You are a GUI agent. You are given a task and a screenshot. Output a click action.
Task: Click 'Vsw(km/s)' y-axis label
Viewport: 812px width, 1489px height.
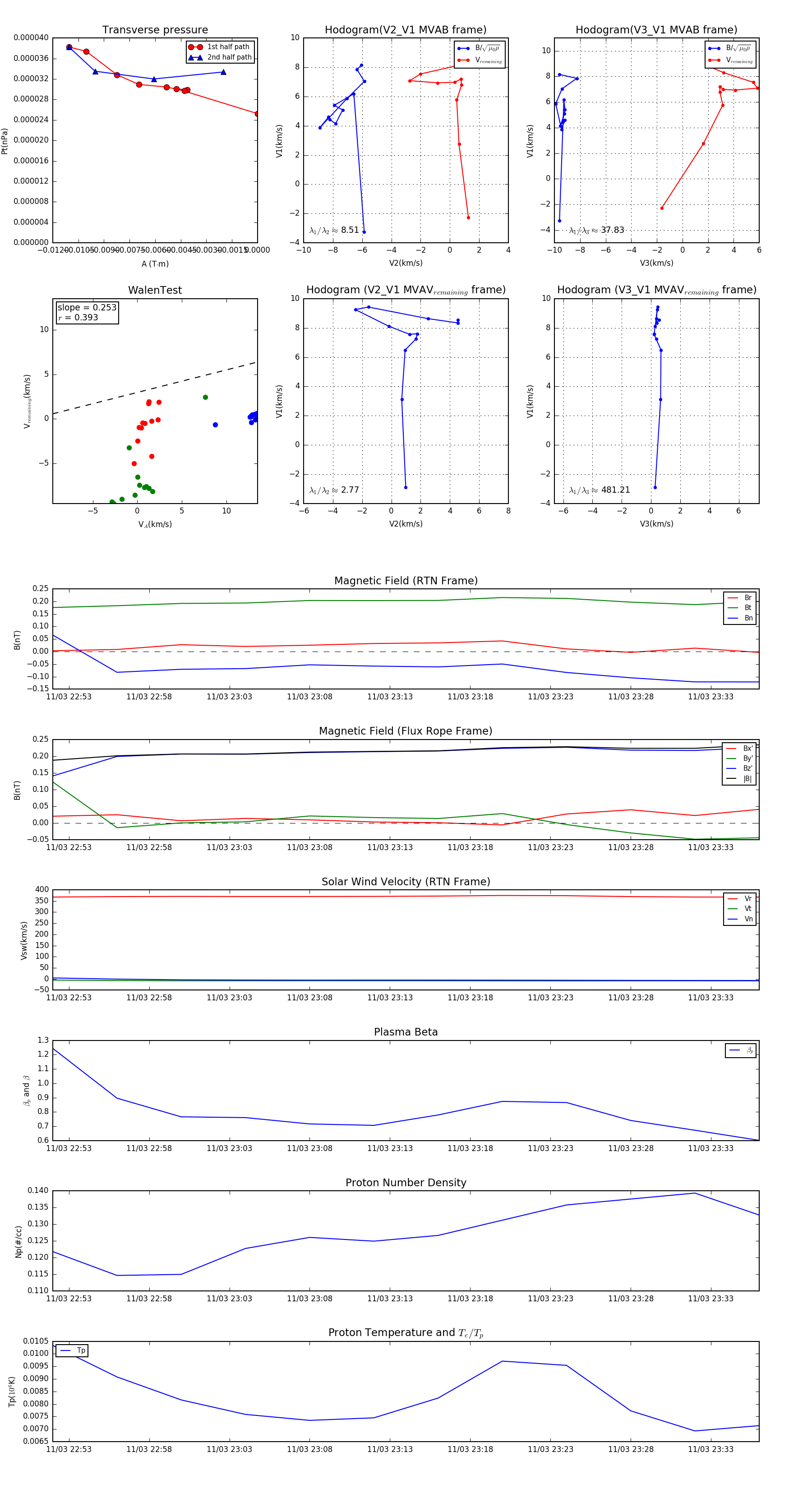24,940
